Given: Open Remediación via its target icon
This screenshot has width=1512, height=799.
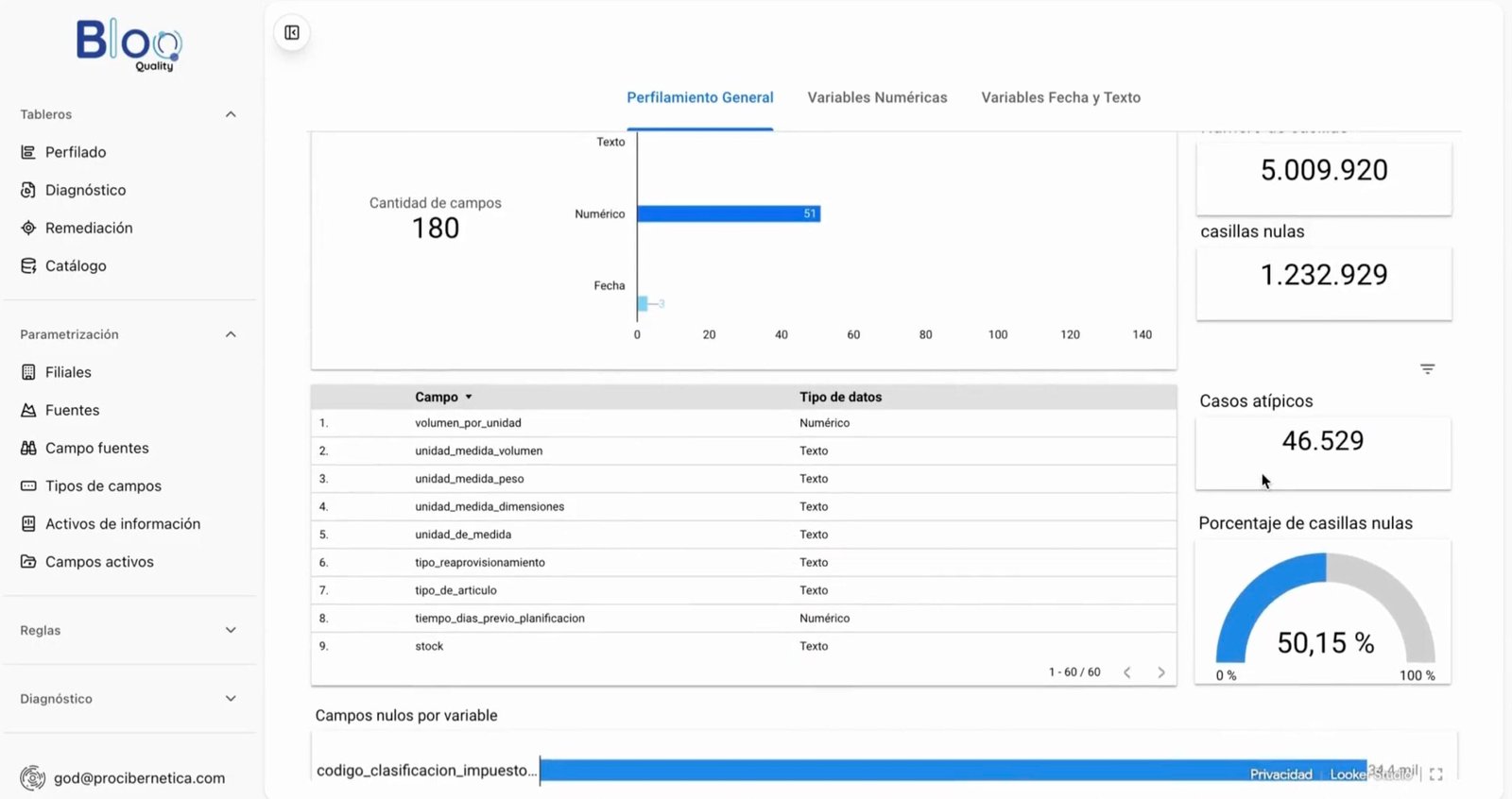Looking at the screenshot, I should [x=28, y=228].
